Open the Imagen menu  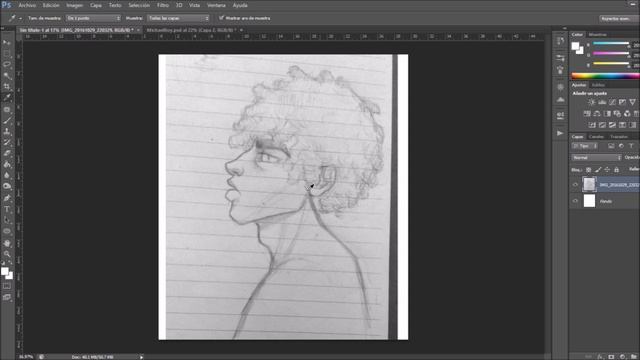point(75,5)
